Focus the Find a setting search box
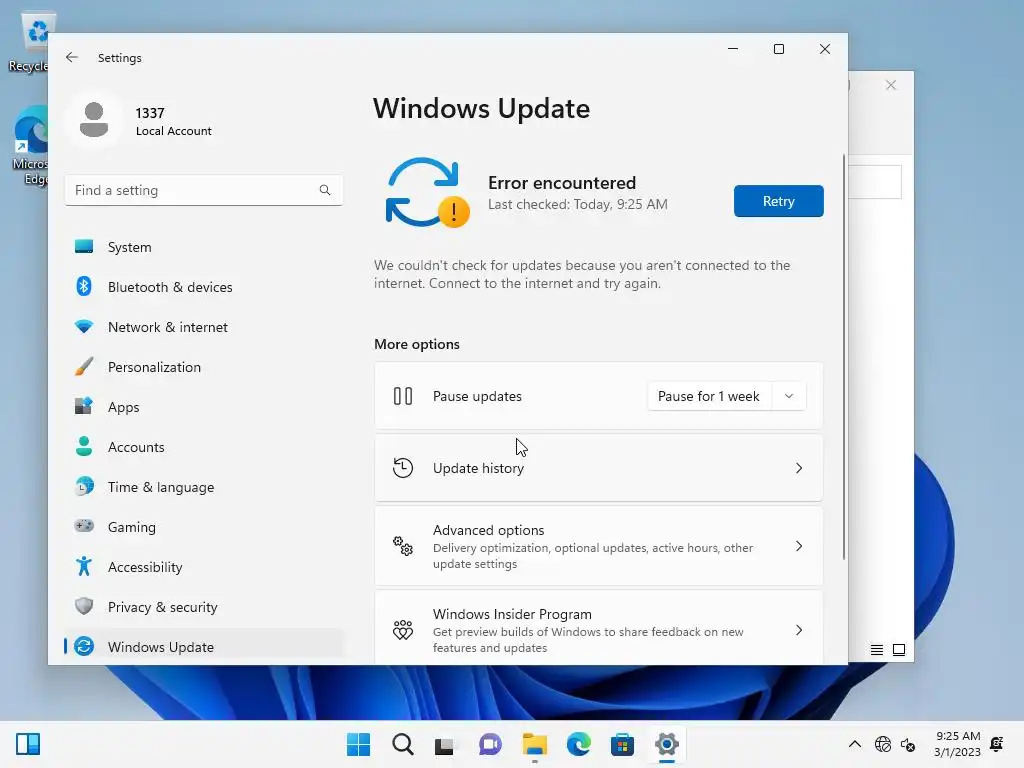 (204, 190)
